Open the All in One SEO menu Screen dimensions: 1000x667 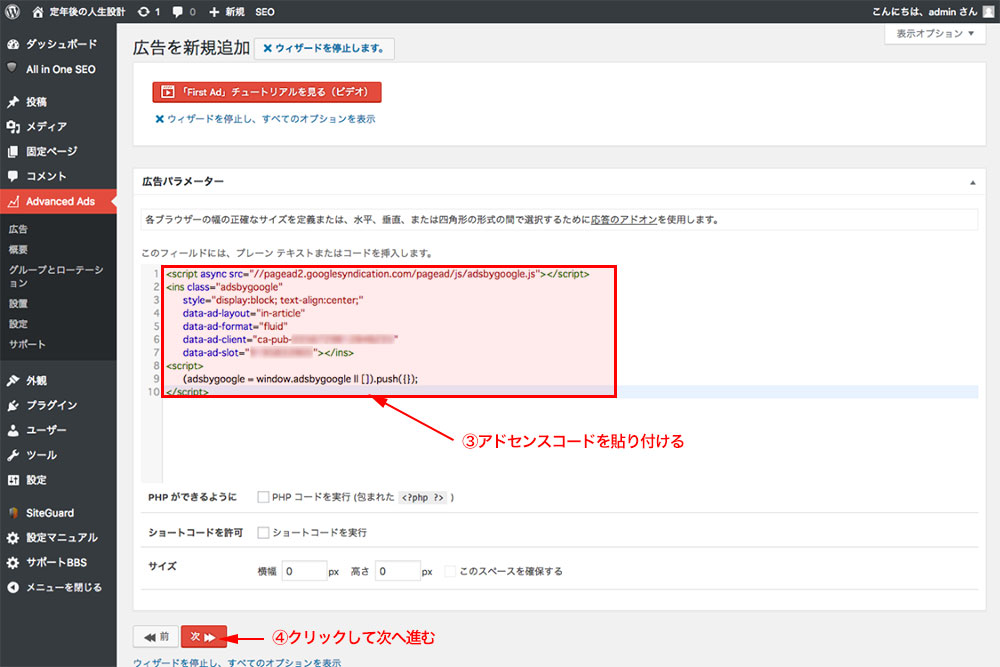[58, 70]
